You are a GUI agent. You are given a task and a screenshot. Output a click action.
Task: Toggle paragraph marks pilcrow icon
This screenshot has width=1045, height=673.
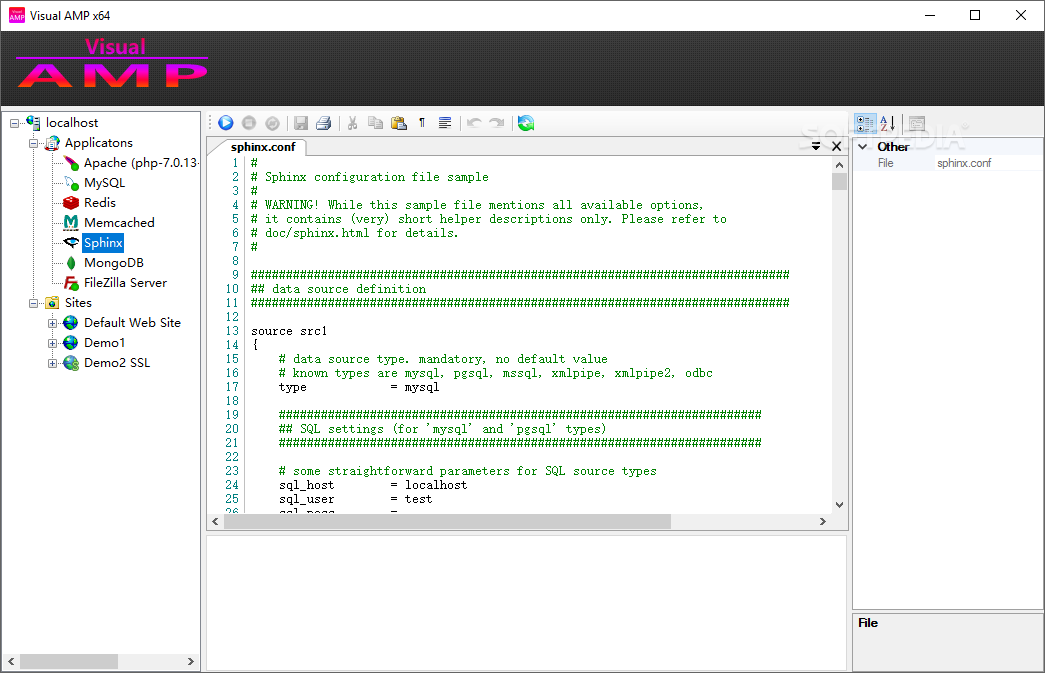pos(422,123)
